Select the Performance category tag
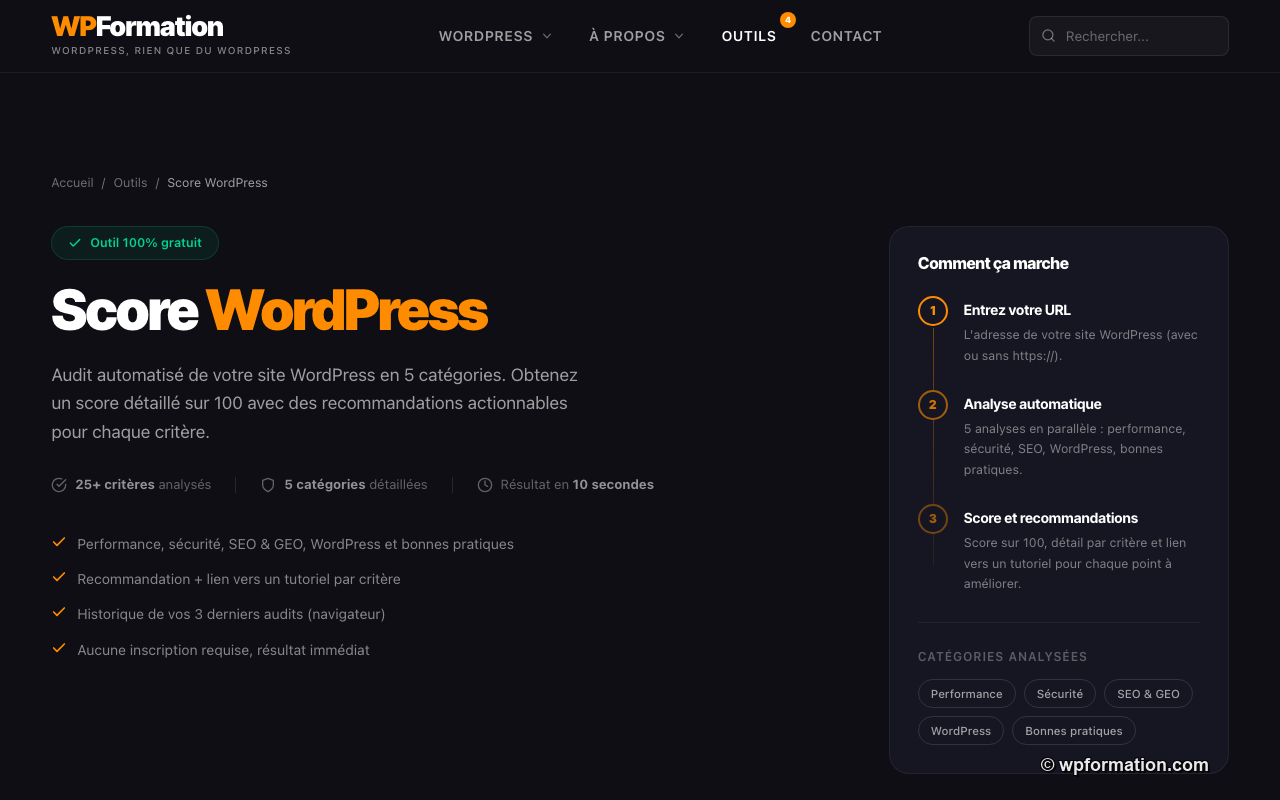Screen dimensions: 1280x800 point(967,694)
